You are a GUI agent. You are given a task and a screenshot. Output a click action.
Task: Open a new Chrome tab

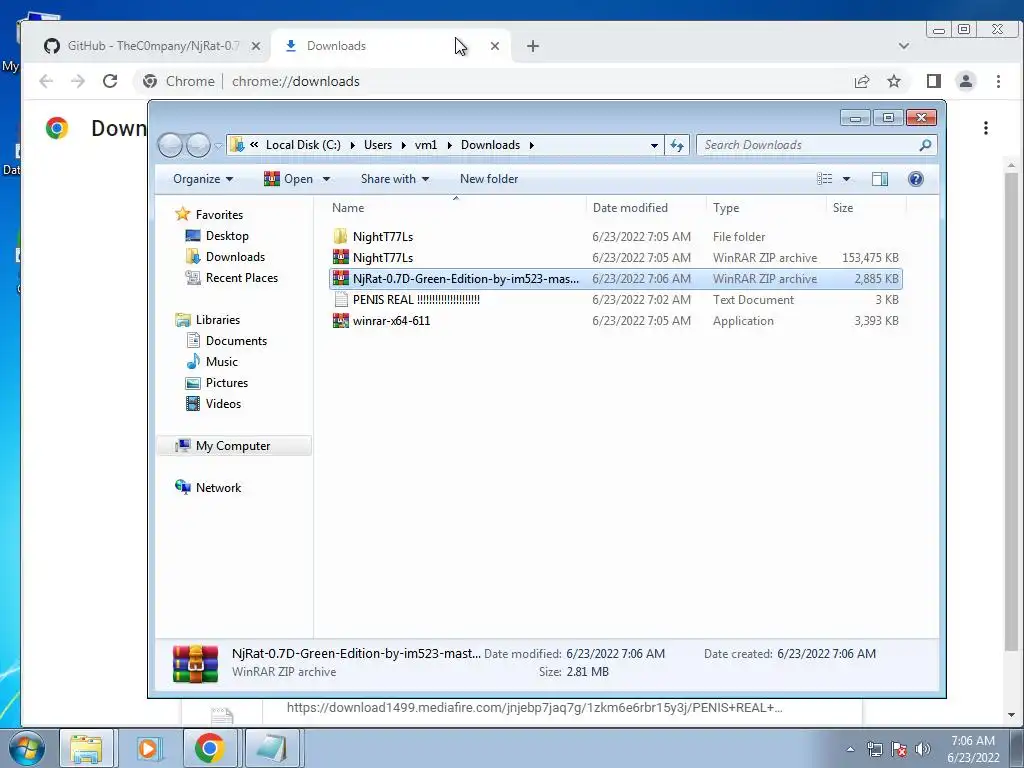tap(533, 46)
